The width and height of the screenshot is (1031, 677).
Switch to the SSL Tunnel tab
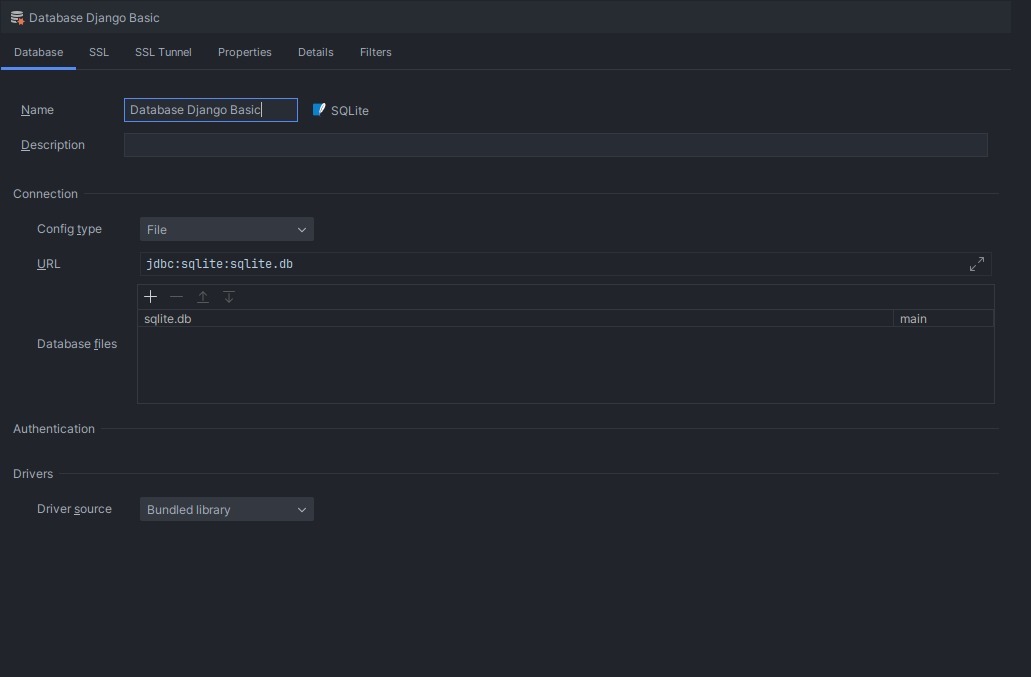click(x=163, y=52)
